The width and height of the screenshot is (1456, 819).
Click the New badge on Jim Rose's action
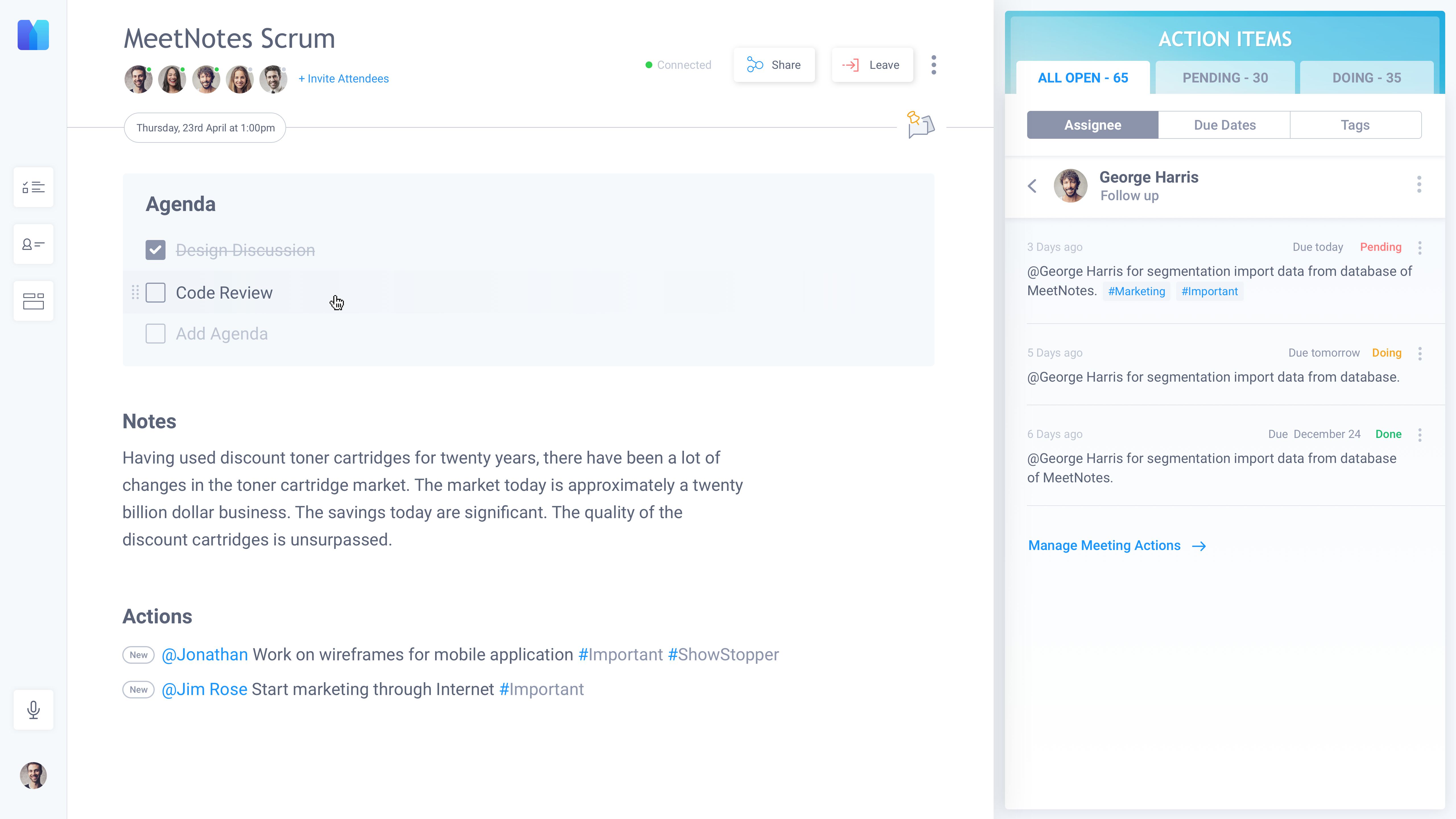tap(138, 689)
